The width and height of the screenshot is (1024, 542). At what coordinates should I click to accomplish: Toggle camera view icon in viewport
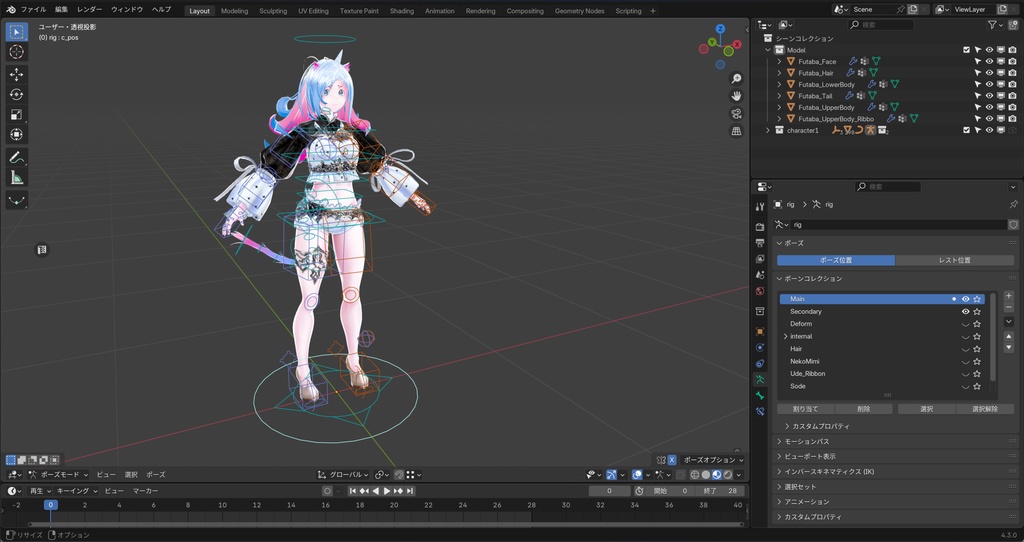736,114
